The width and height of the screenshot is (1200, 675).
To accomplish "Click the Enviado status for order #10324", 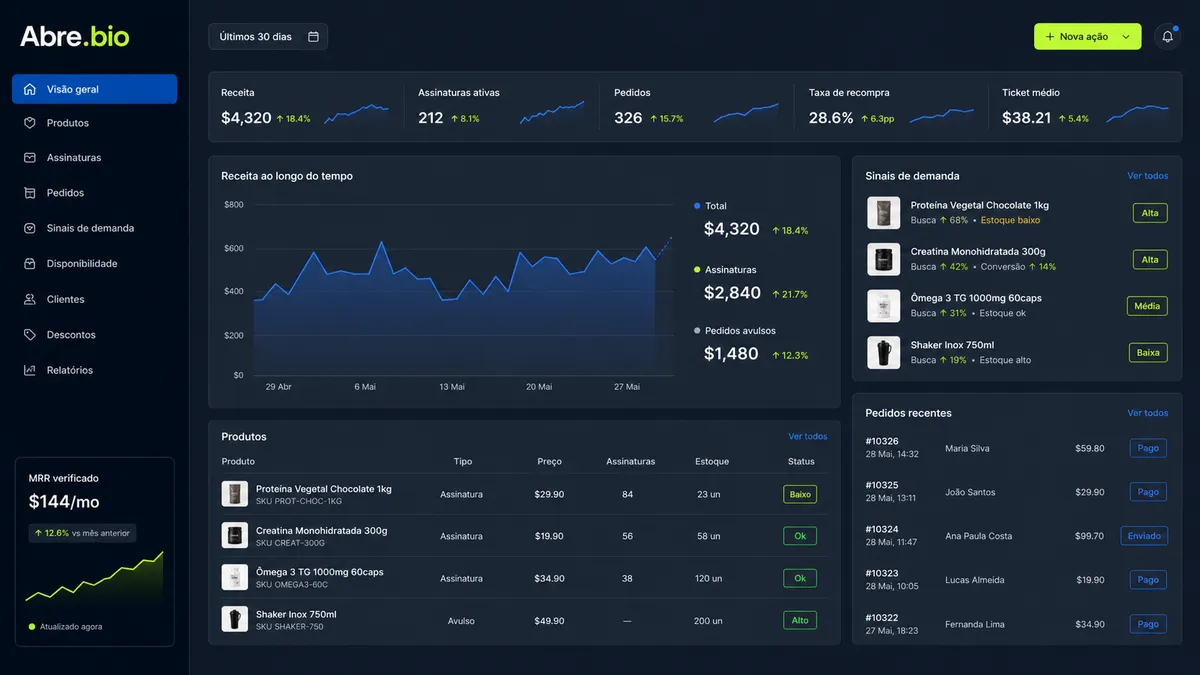I will point(1144,536).
